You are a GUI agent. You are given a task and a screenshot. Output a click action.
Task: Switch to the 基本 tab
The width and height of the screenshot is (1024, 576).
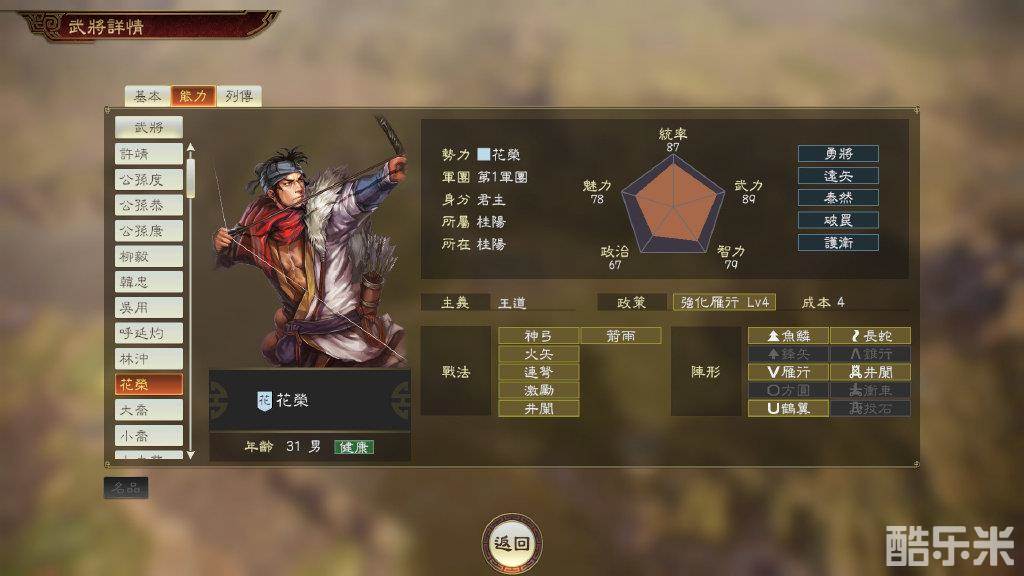147,96
